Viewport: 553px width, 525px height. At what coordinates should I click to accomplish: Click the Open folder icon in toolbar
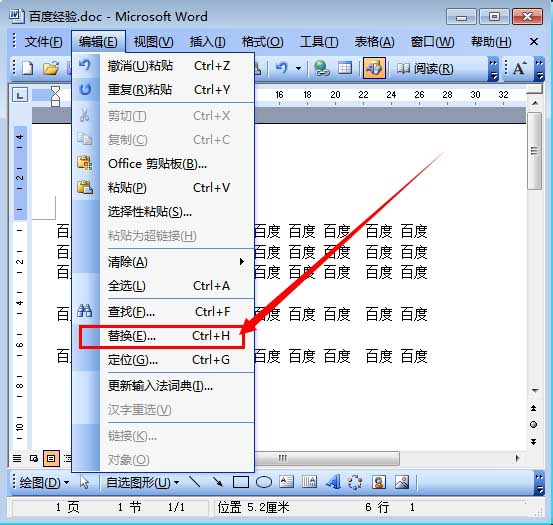(x=51, y=68)
